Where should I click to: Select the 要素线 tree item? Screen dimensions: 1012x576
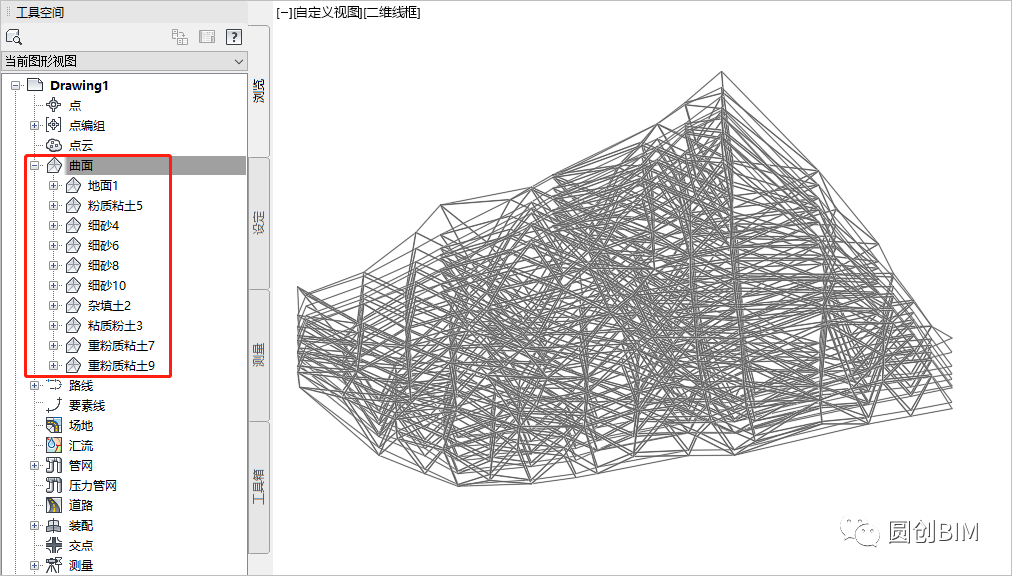[87, 406]
